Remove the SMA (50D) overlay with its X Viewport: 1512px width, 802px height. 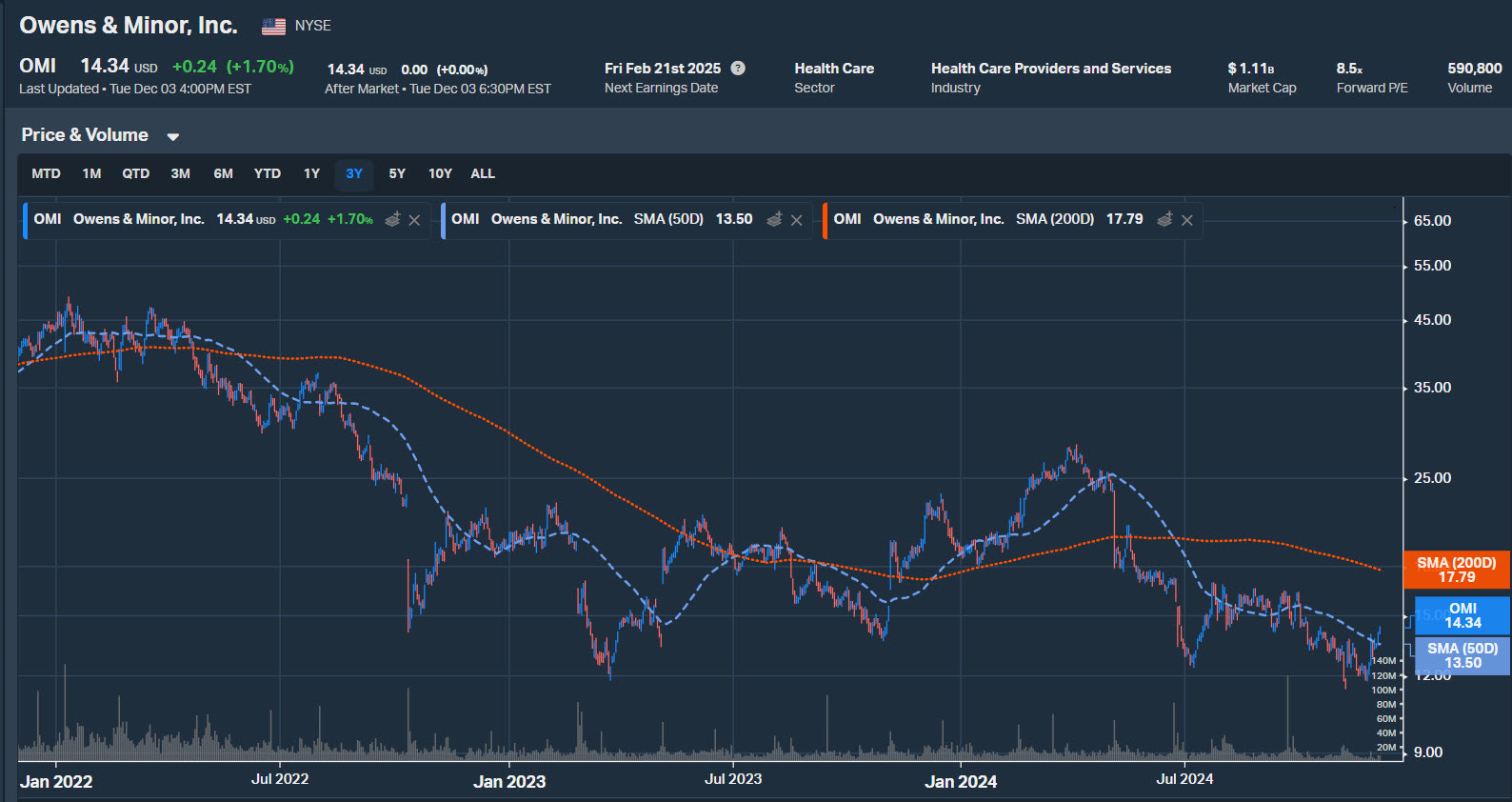click(x=797, y=220)
